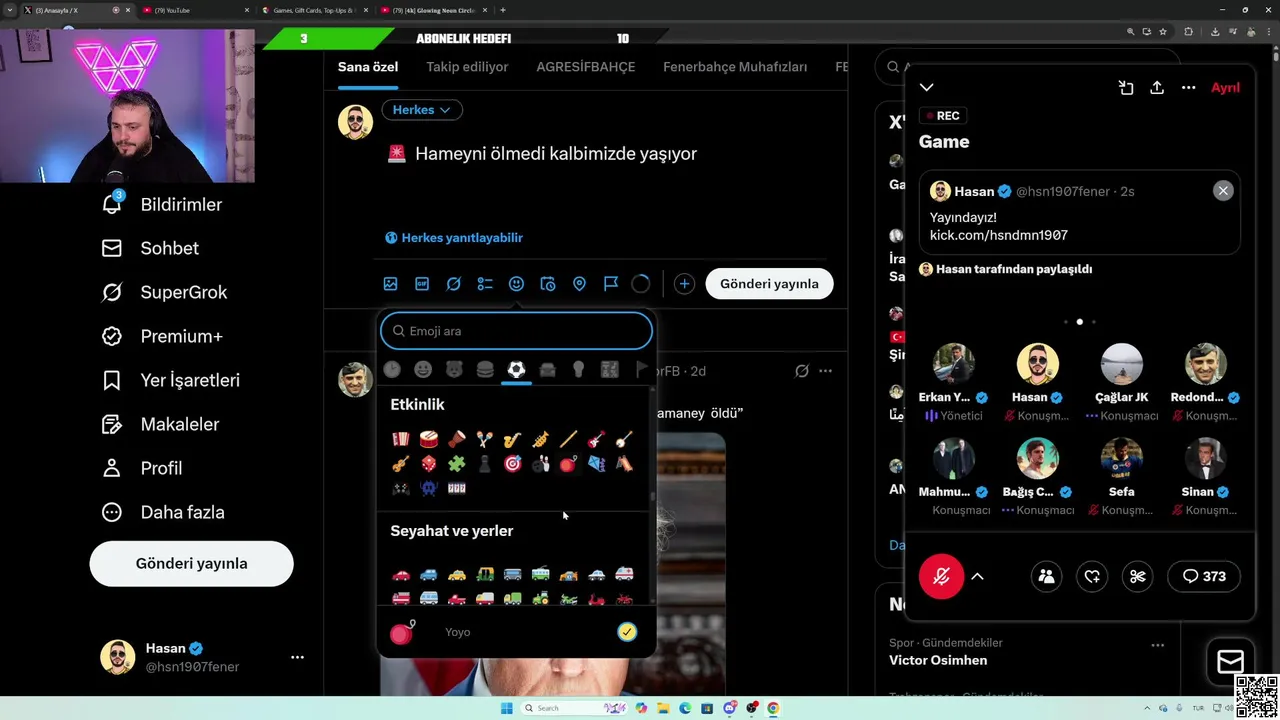
Task: Open Çağlar JK speaker avatar
Action: click(1122, 364)
